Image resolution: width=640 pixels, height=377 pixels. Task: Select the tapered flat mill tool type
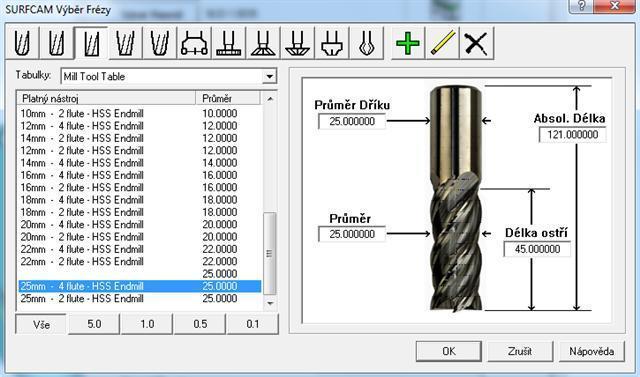click(x=125, y=43)
